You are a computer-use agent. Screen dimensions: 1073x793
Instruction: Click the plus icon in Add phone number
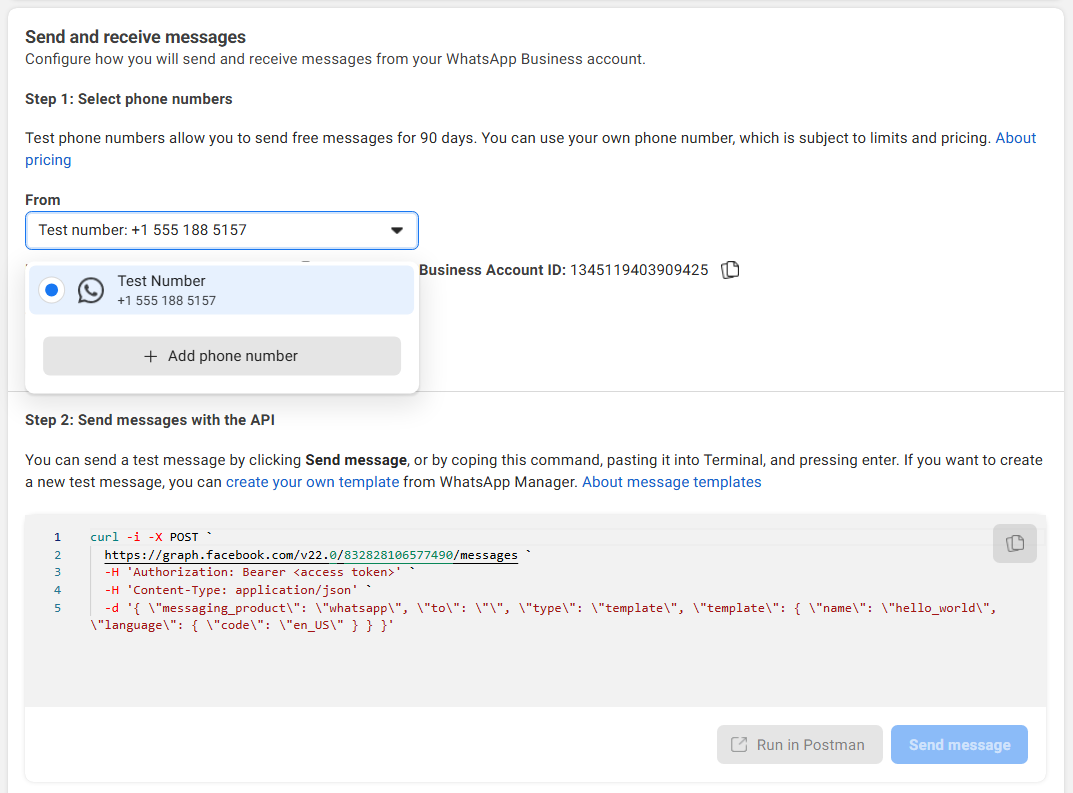click(151, 356)
